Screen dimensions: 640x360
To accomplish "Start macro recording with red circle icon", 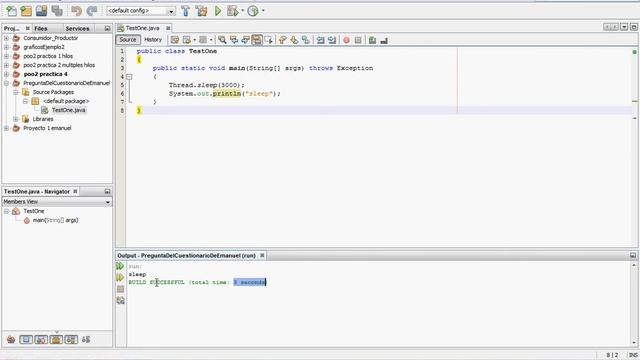I will (347, 40).
